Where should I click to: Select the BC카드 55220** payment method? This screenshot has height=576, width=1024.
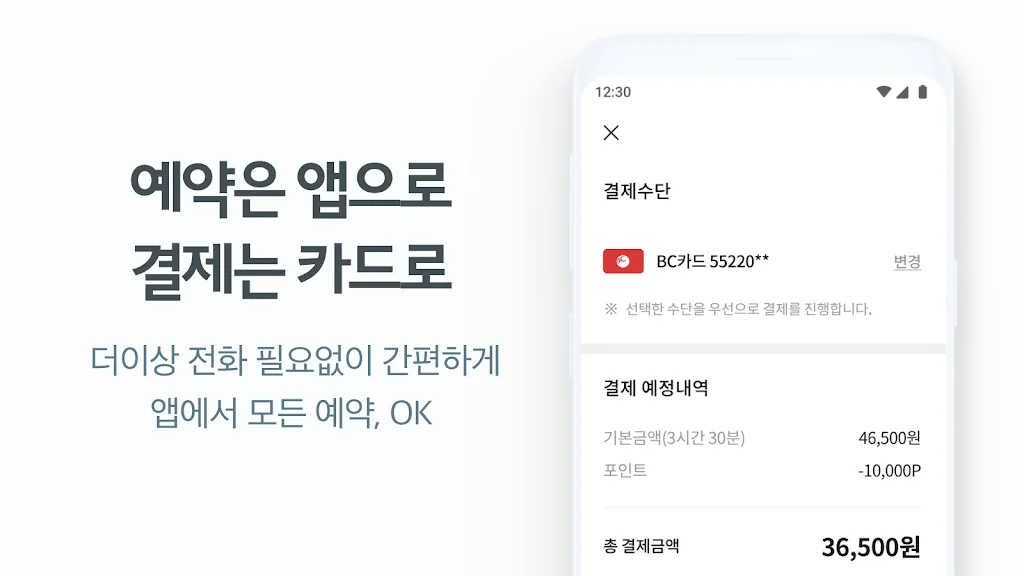click(x=712, y=261)
